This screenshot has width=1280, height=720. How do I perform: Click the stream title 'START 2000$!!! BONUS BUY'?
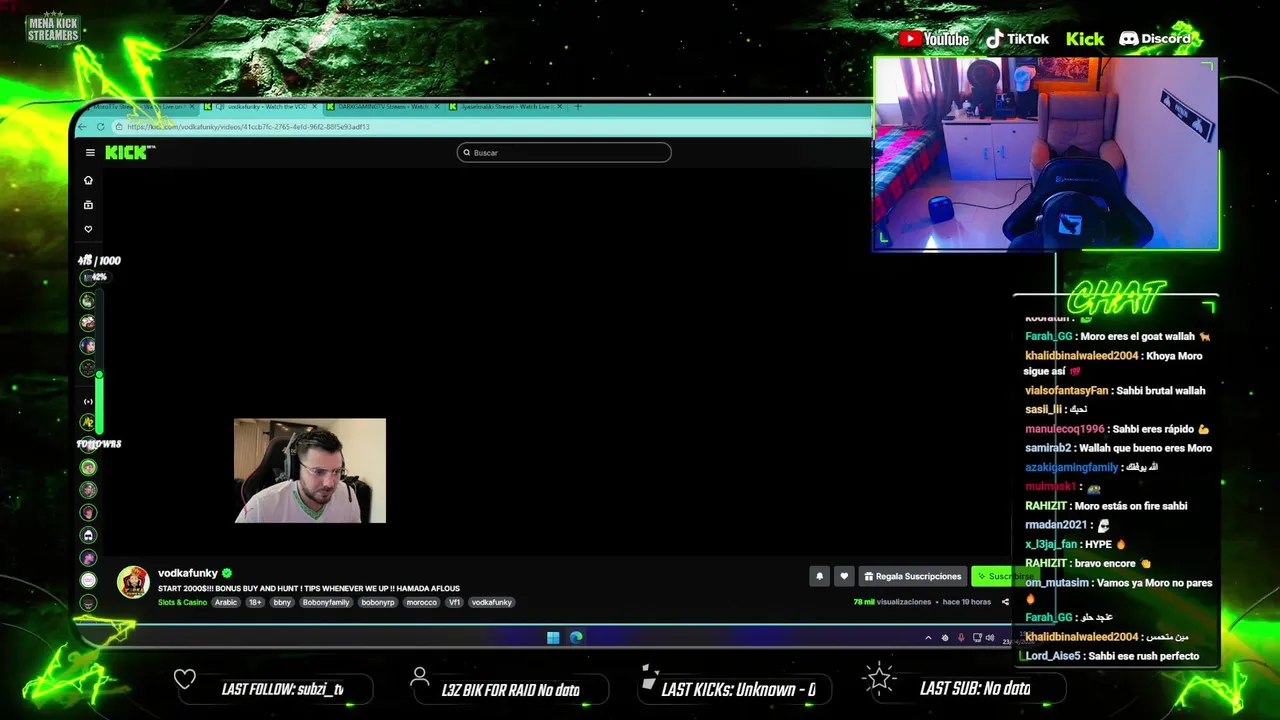[x=309, y=588]
